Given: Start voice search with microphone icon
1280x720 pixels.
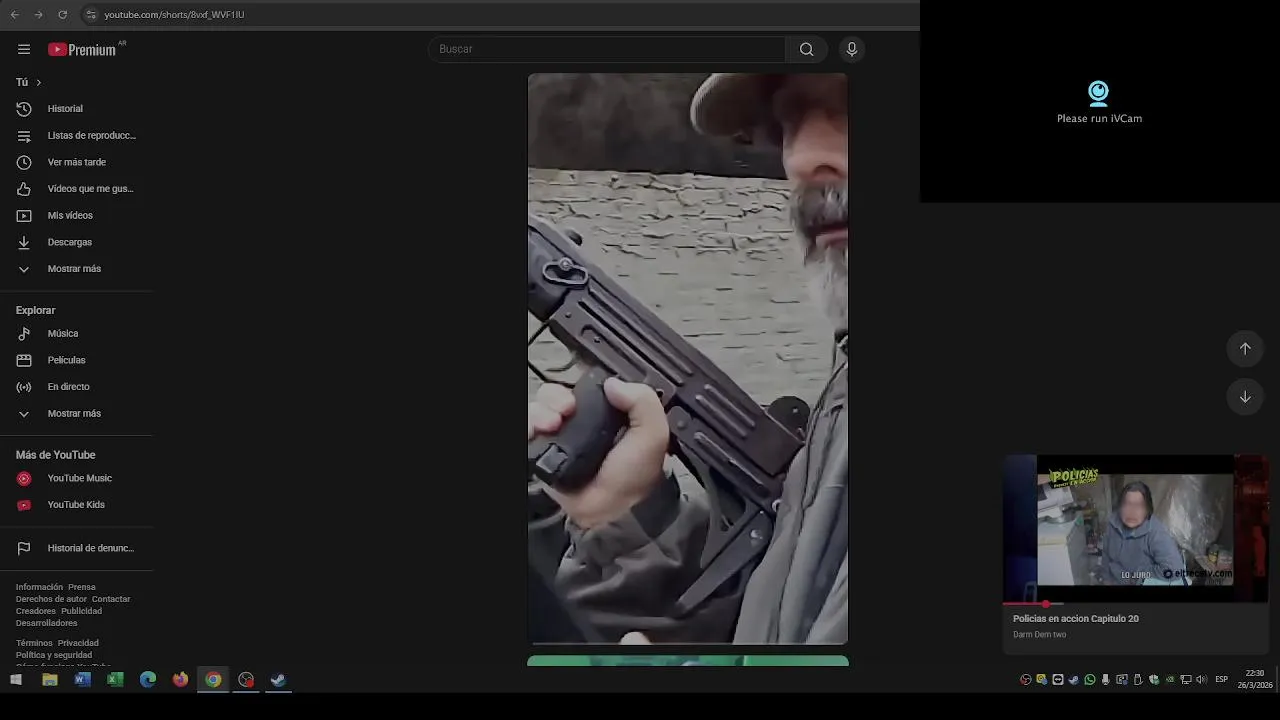Looking at the screenshot, I should pyautogui.click(x=852, y=49).
